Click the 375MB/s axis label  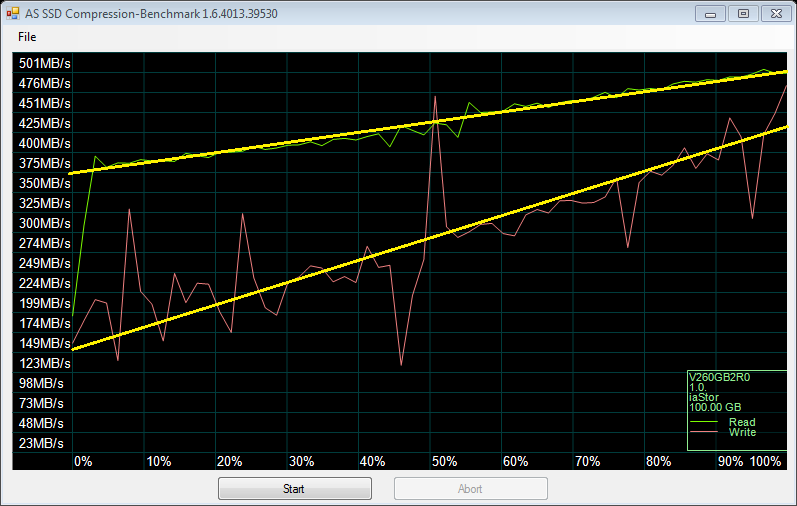point(45,163)
